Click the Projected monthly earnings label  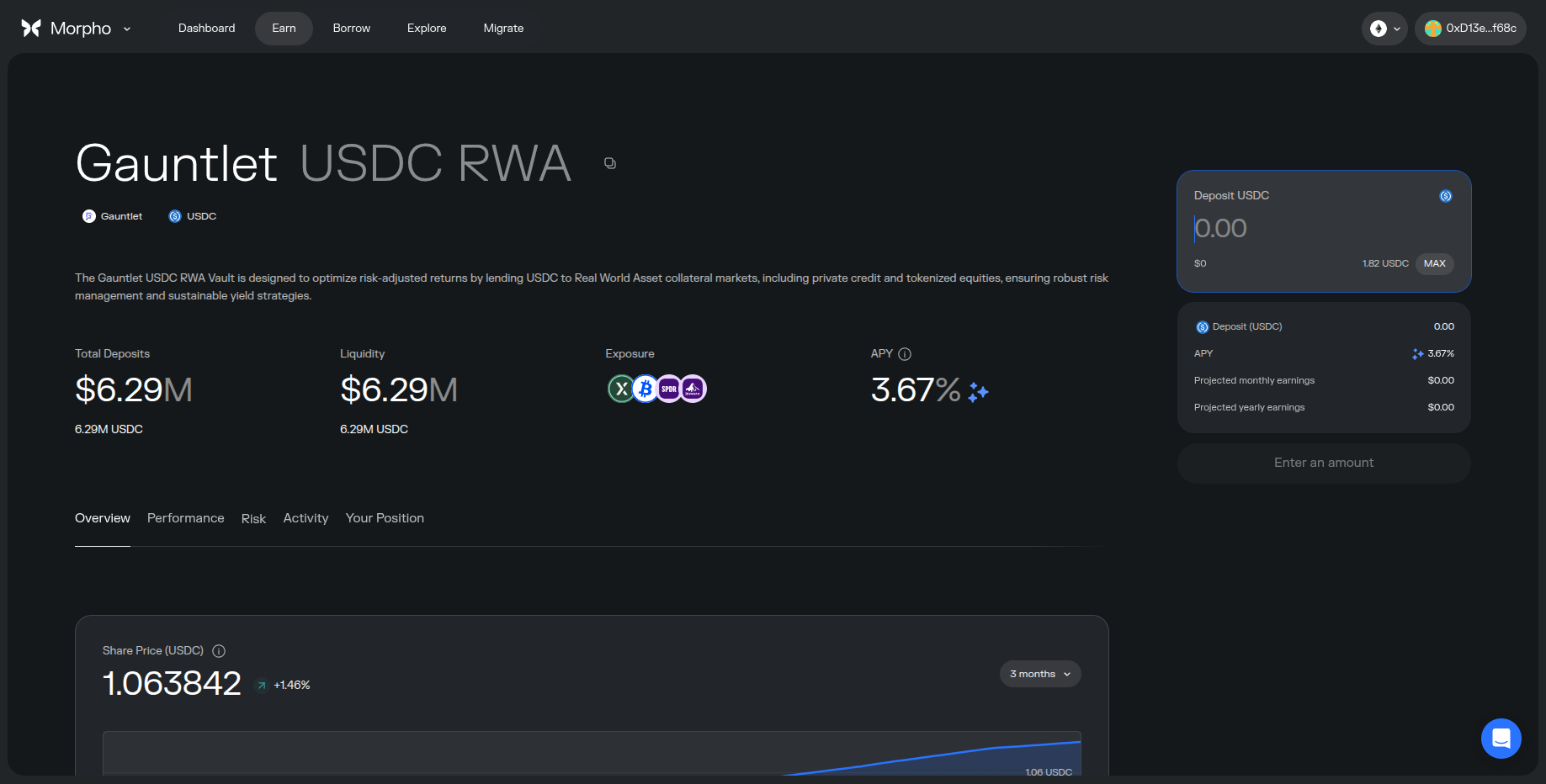click(1254, 380)
